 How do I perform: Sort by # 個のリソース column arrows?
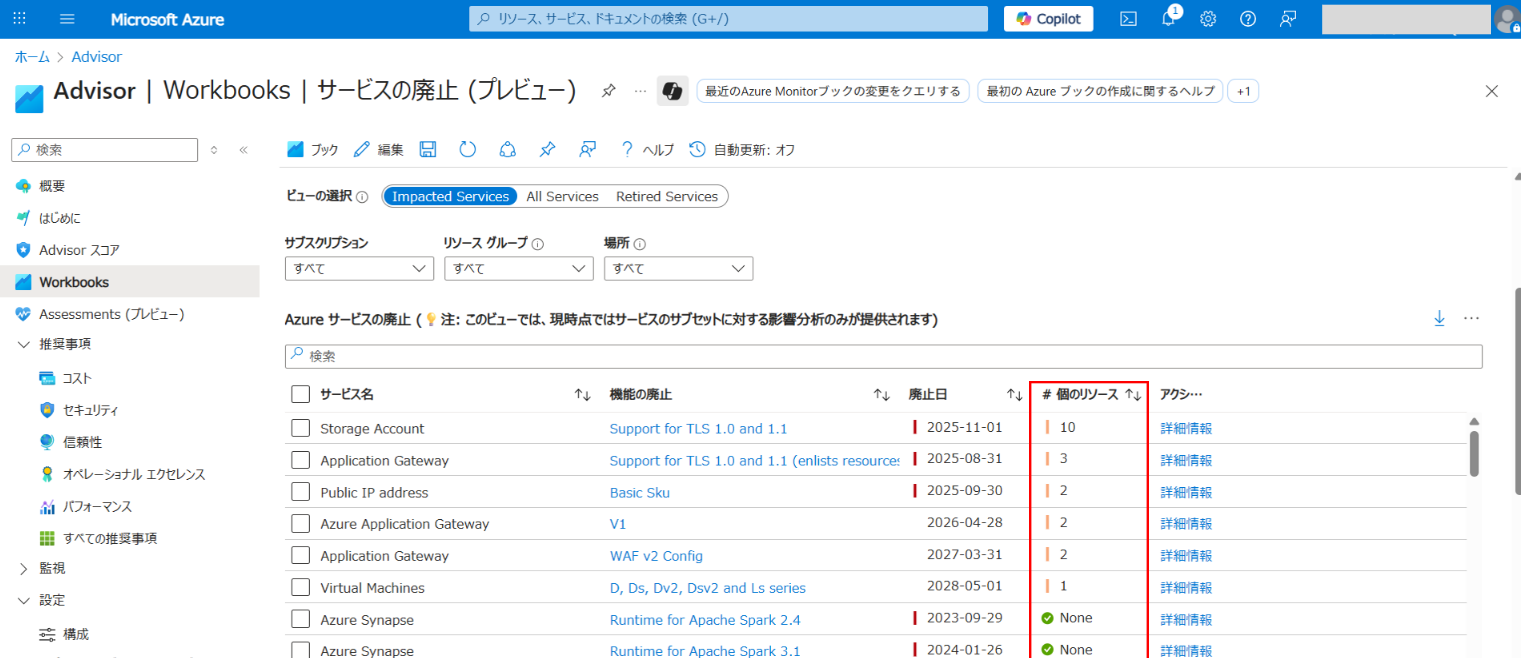(x=1133, y=395)
